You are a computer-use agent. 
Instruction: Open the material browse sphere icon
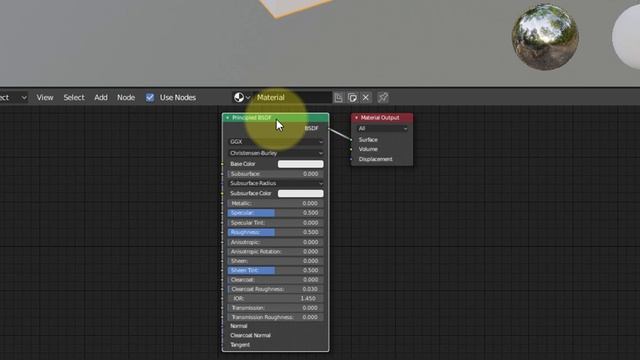click(242, 98)
